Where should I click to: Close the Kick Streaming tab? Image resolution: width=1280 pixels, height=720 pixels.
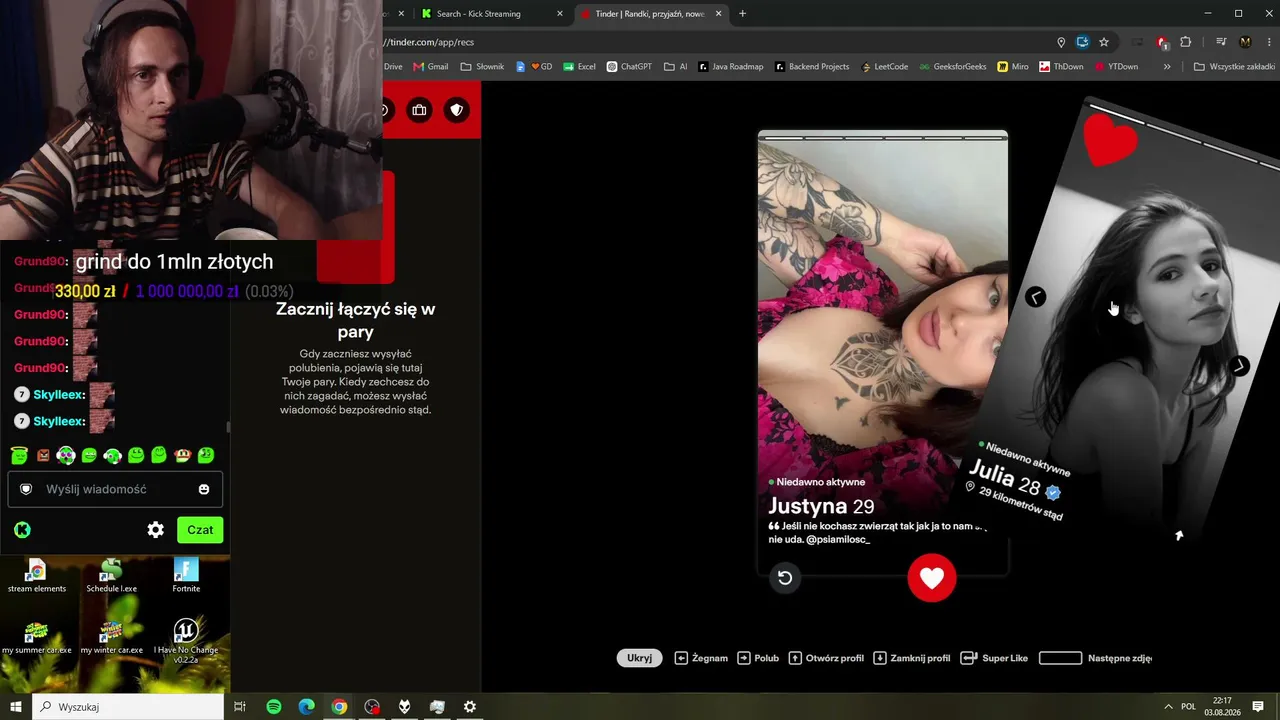click(x=560, y=14)
